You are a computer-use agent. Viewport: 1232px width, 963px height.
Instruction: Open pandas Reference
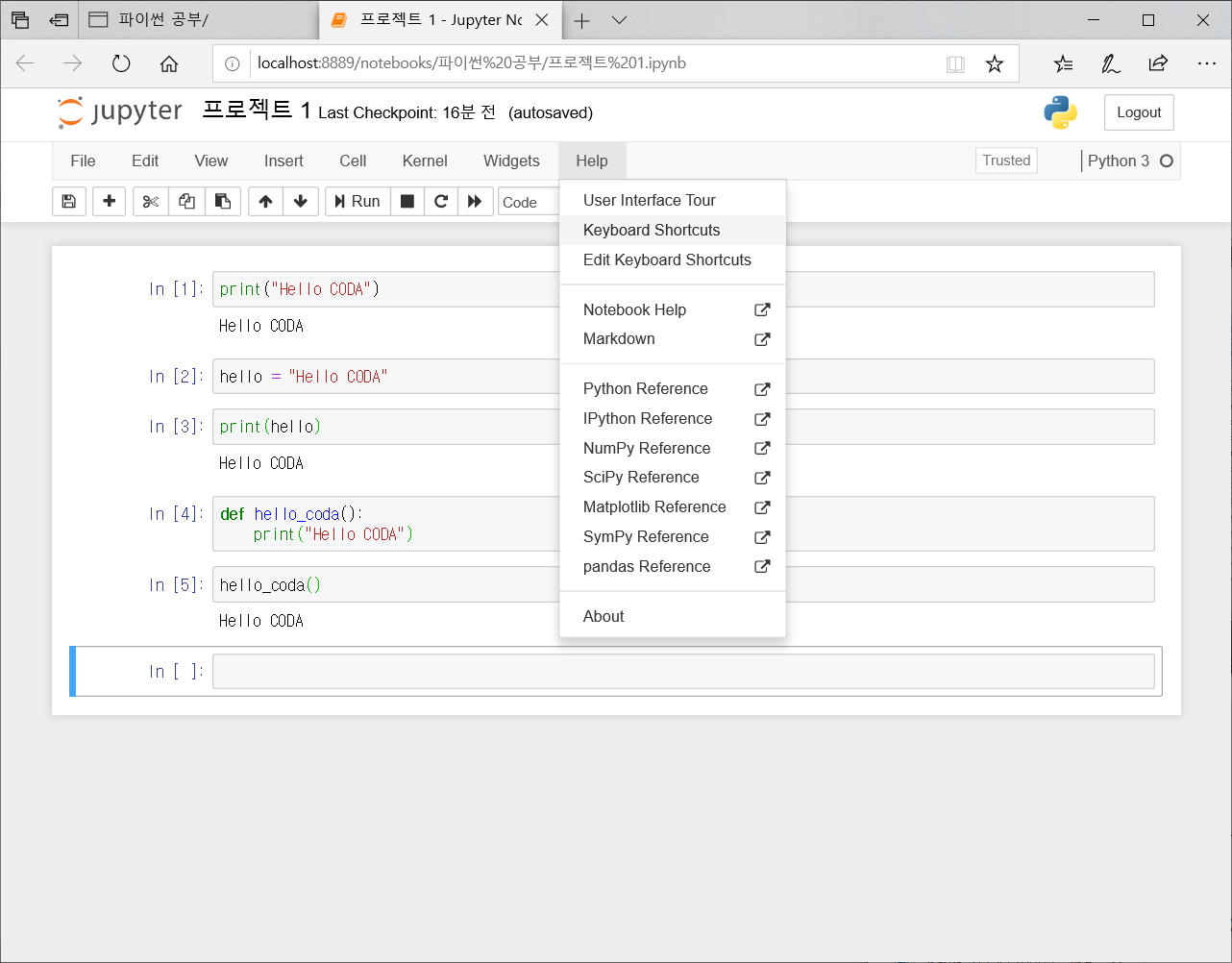(673, 566)
